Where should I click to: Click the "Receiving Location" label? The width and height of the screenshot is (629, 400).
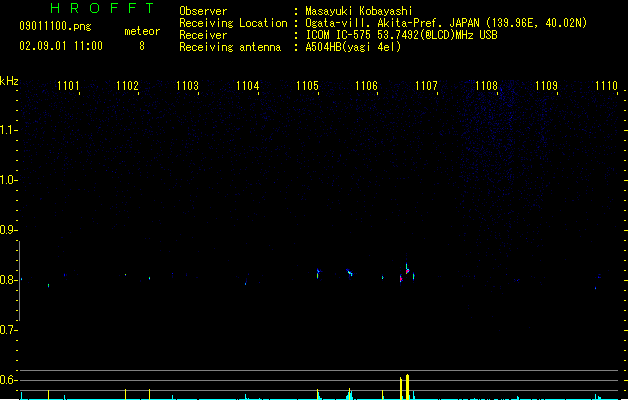click(233, 23)
